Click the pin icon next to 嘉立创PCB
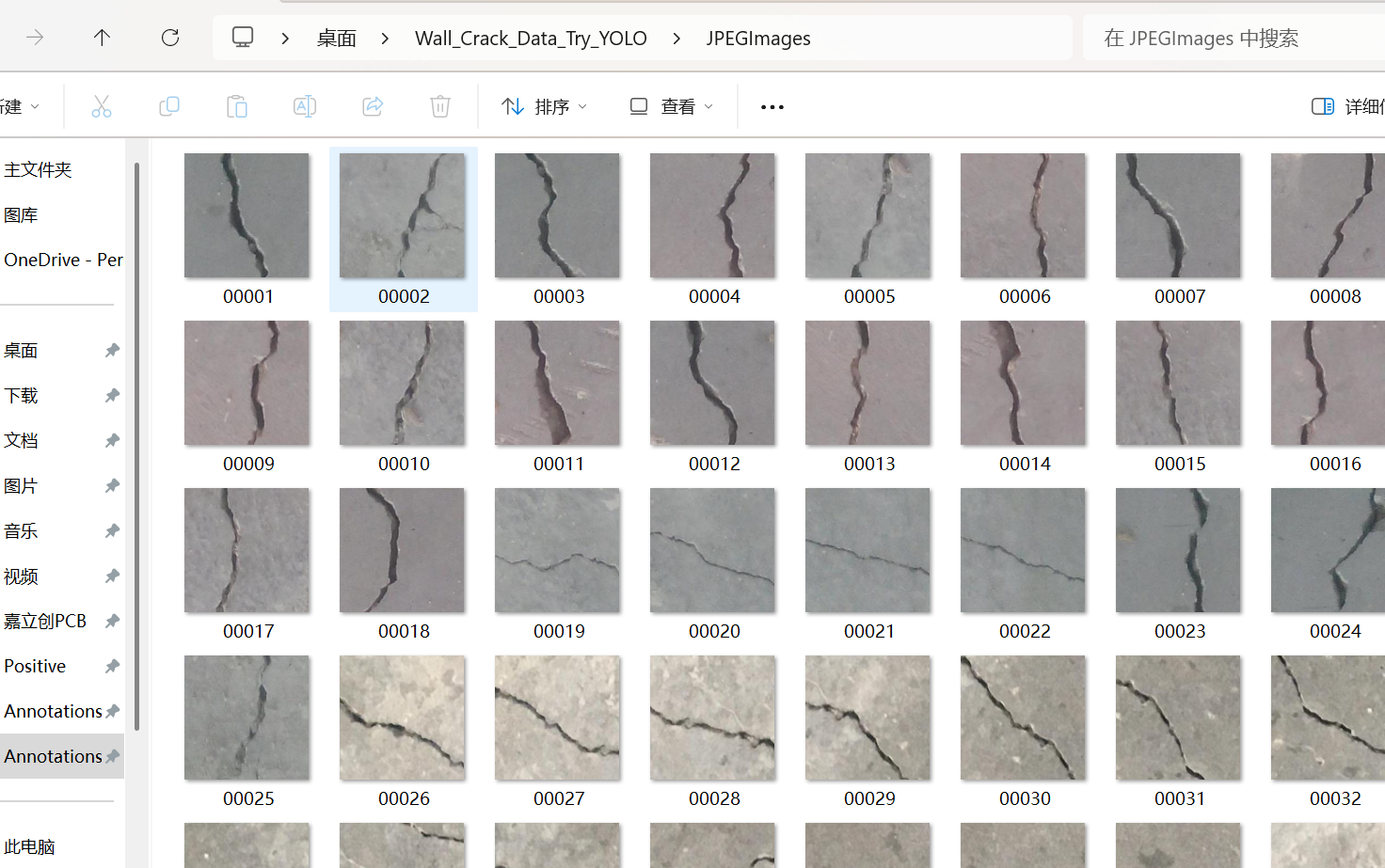 [112, 621]
